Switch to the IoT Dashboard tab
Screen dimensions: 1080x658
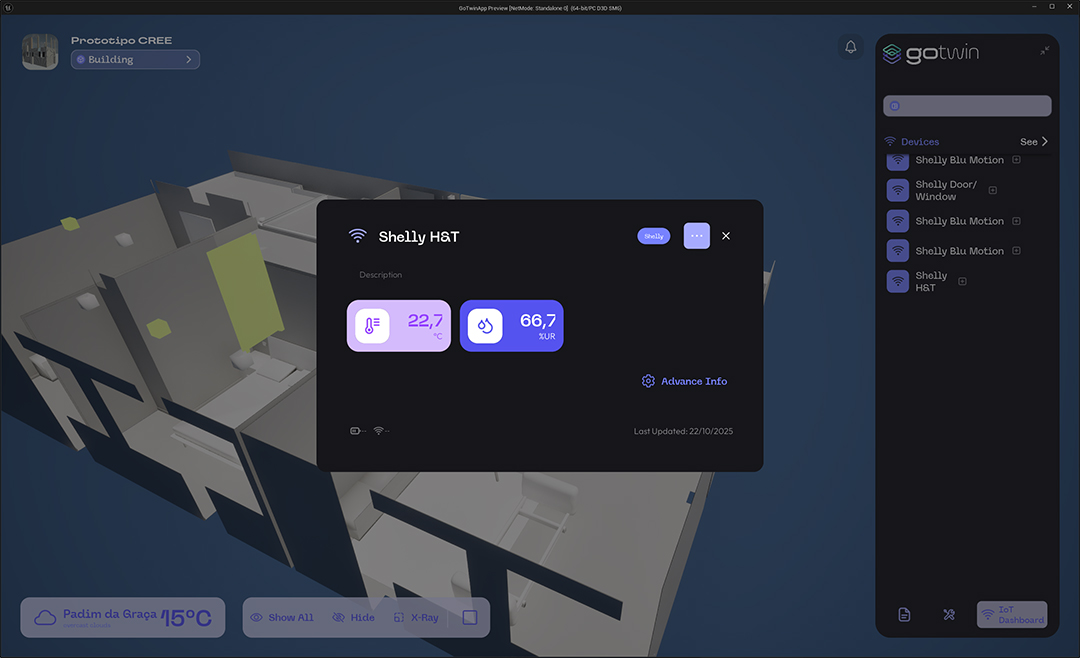tap(1012, 615)
